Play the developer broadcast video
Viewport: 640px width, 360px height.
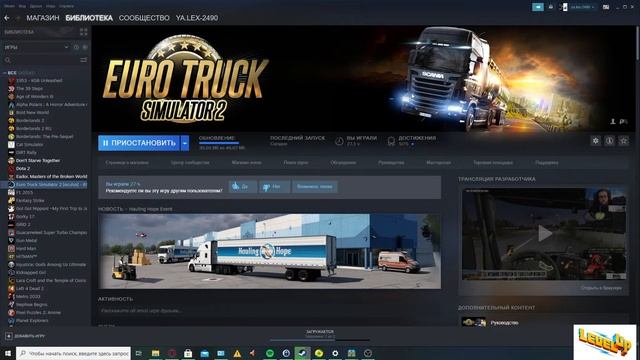[x=544, y=234]
